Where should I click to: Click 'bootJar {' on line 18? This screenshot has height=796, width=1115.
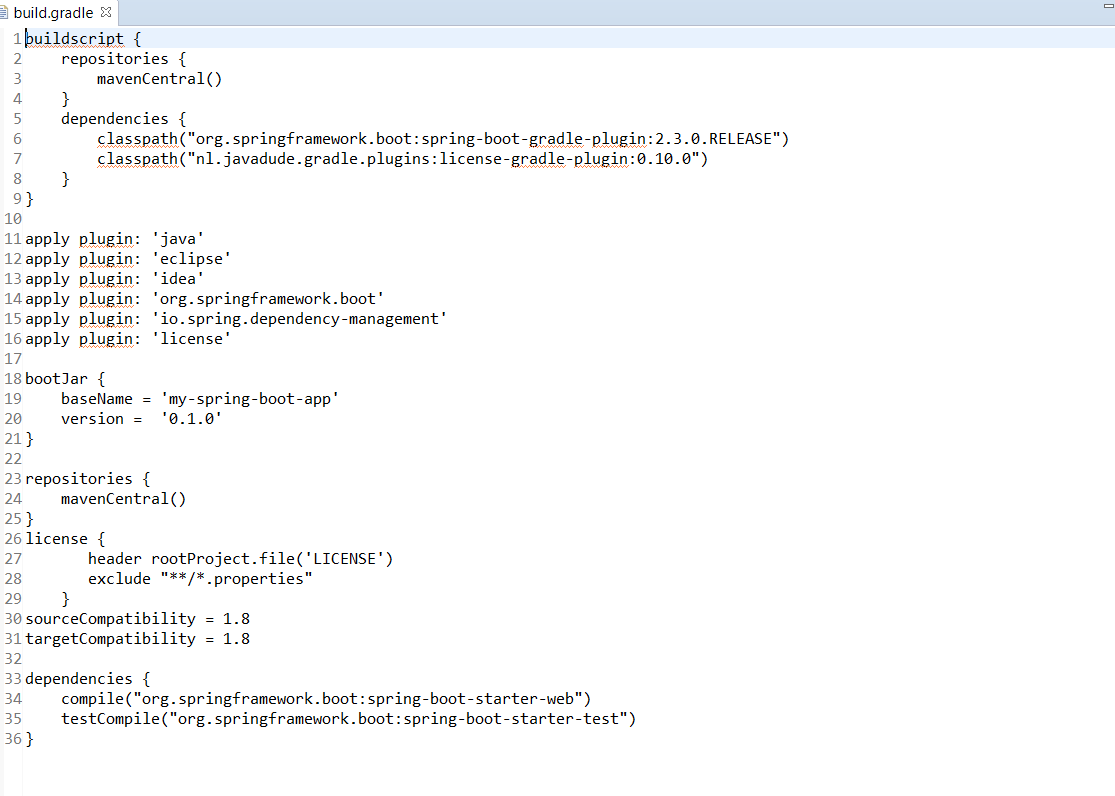pyautogui.click(x=65, y=378)
